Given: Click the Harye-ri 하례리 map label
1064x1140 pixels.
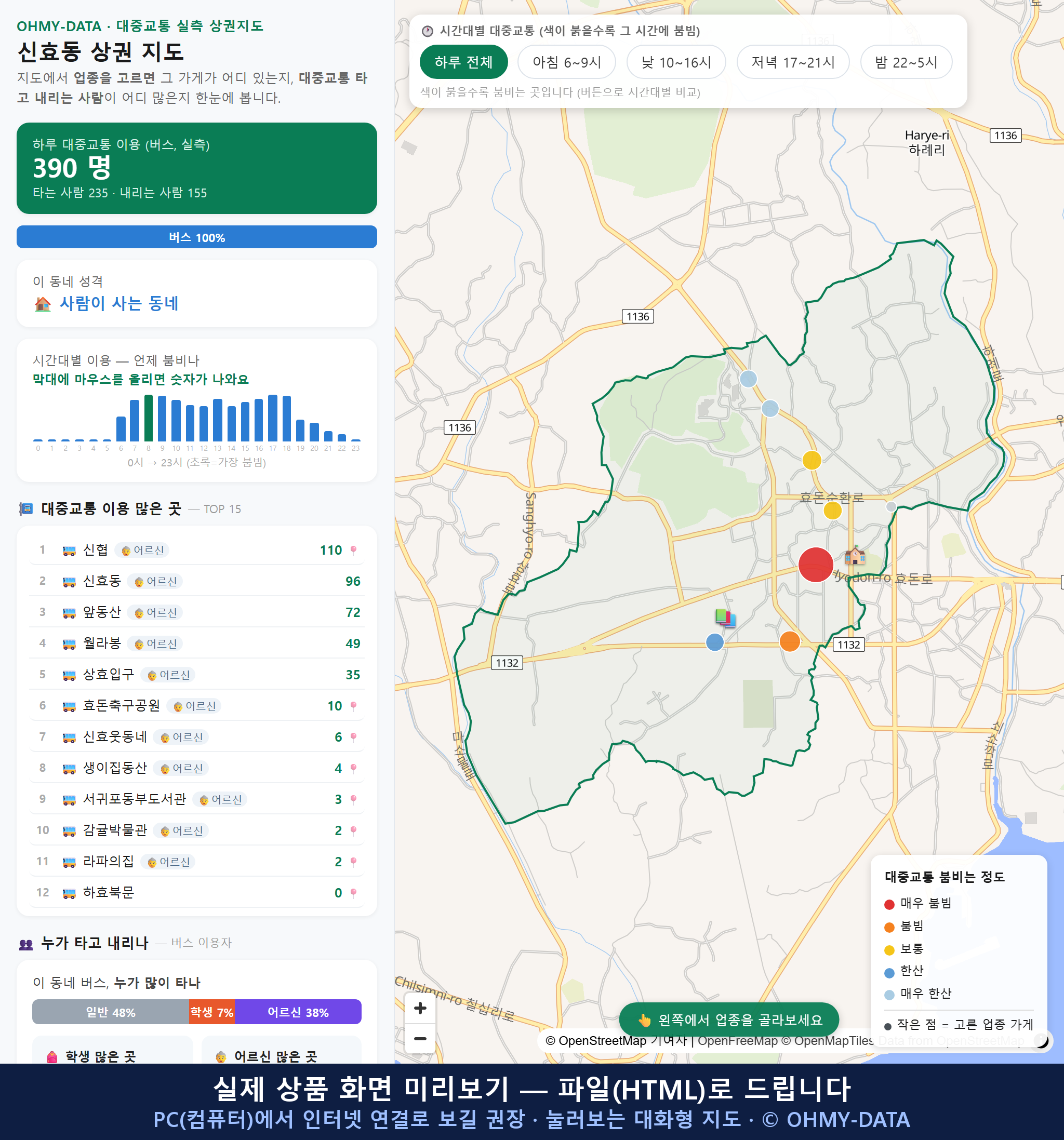Looking at the screenshot, I should (x=926, y=142).
